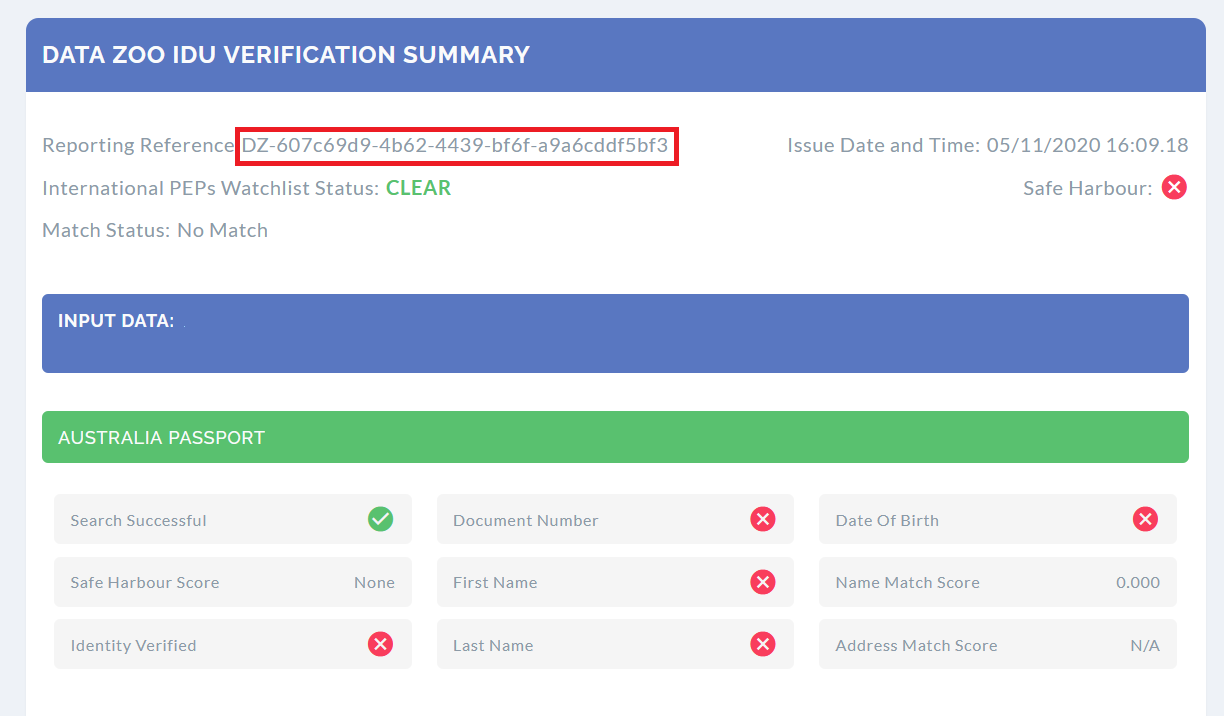Click the green check beside Search Successful
Screen dimensions: 1224x716
pos(380,519)
